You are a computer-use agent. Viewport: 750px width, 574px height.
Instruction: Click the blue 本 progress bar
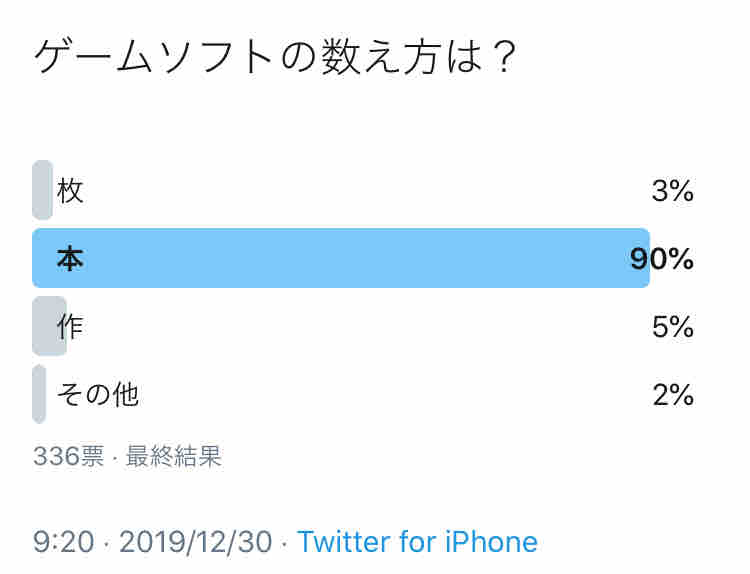341,258
